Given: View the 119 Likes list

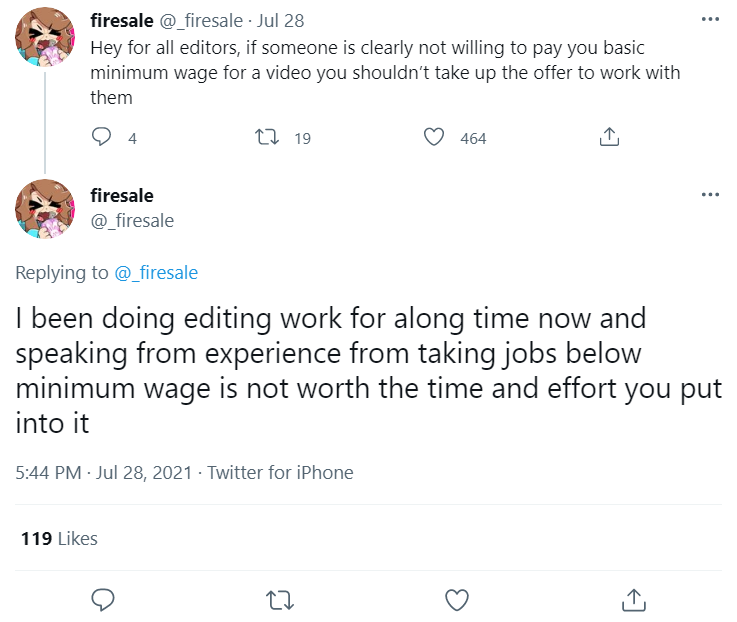Looking at the screenshot, I should (59, 538).
